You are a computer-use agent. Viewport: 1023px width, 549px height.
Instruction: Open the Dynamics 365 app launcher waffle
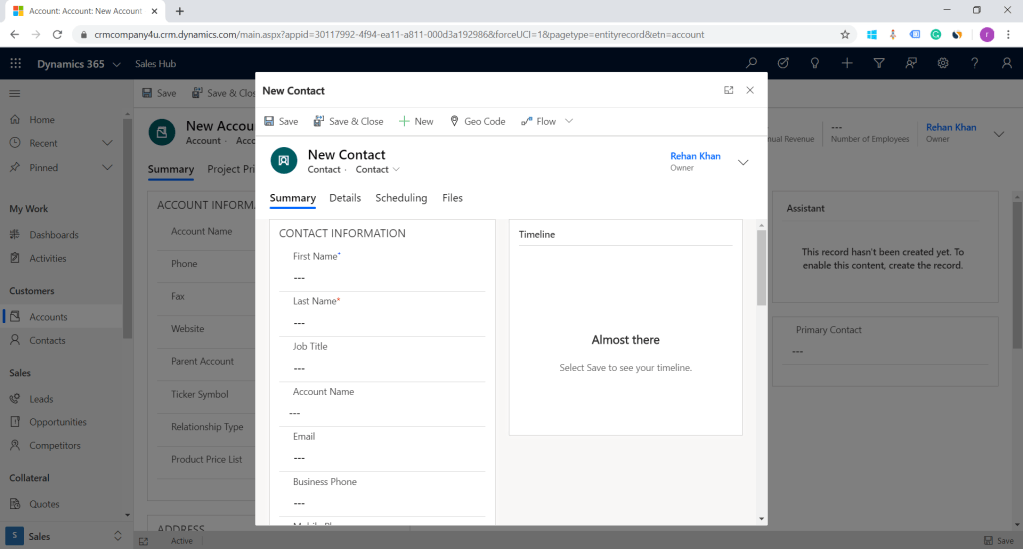(x=15, y=63)
